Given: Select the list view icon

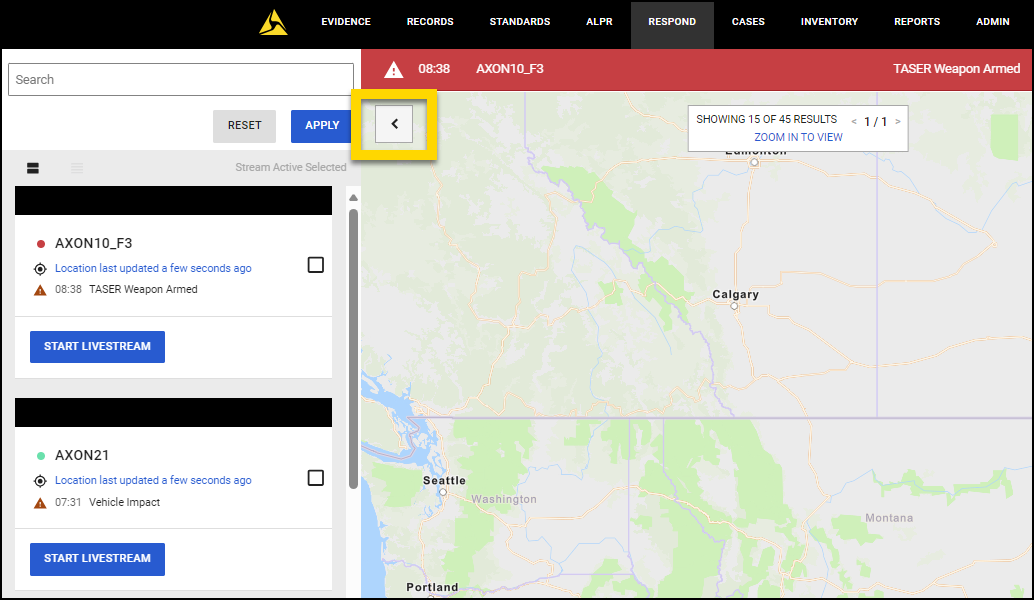Looking at the screenshot, I should click(77, 168).
